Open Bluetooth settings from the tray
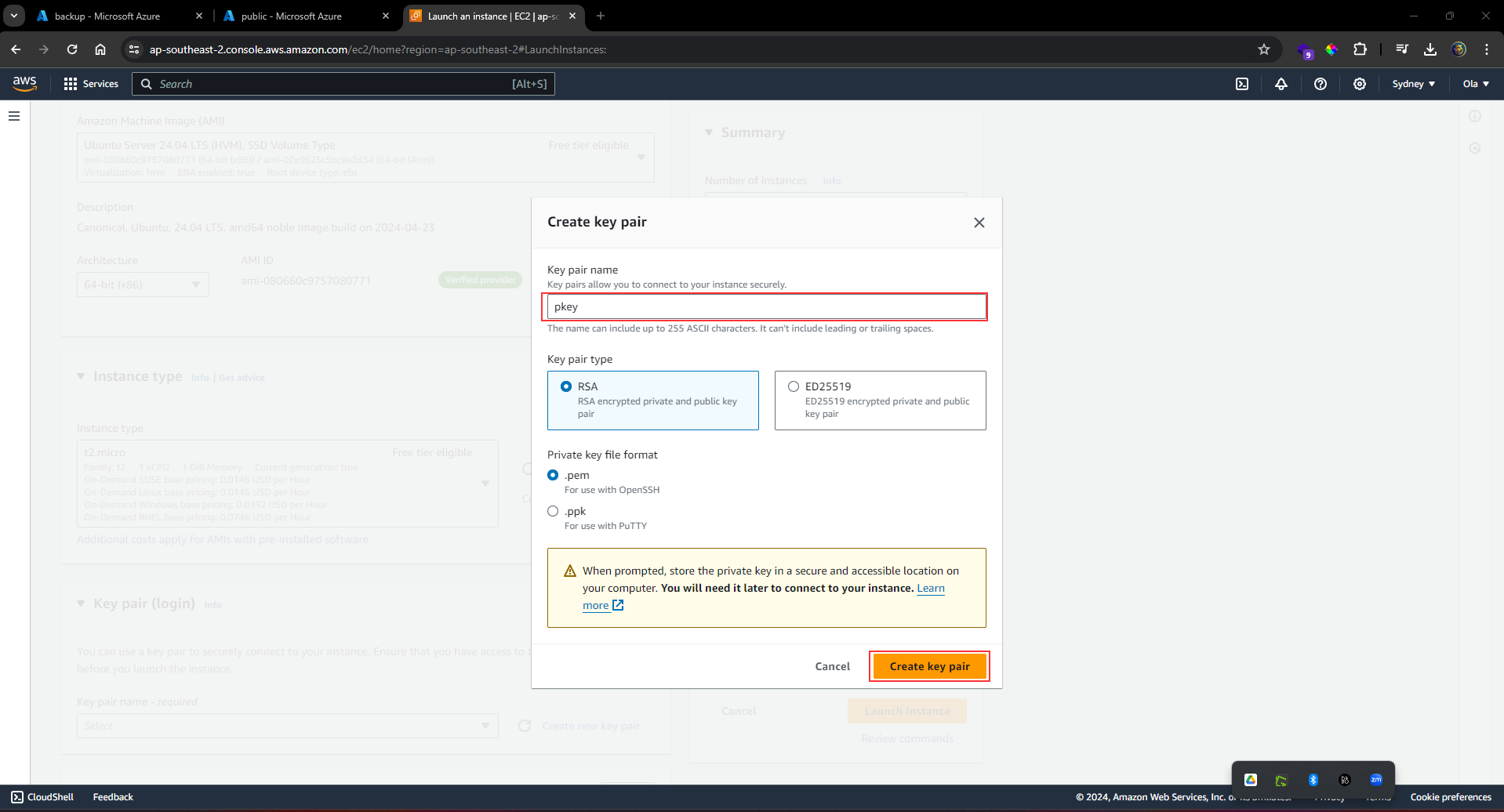Screen dimensions: 1504x812 1313,779
